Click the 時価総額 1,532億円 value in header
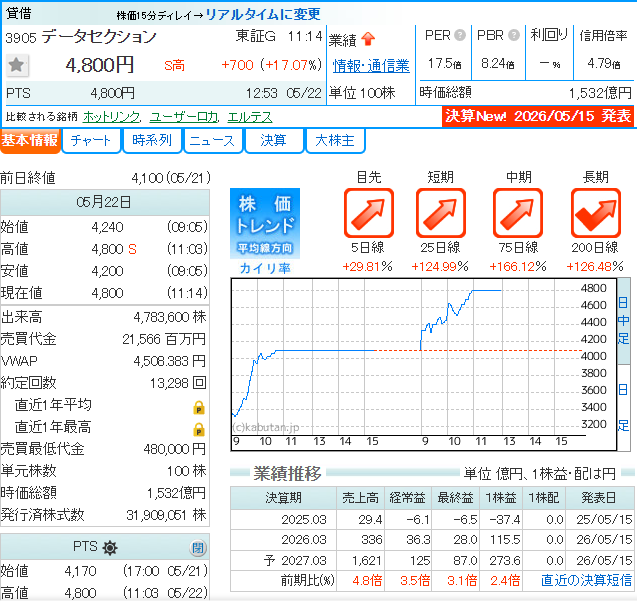Screen dimensions: 637x601 pyautogui.click(x=600, y=93)
